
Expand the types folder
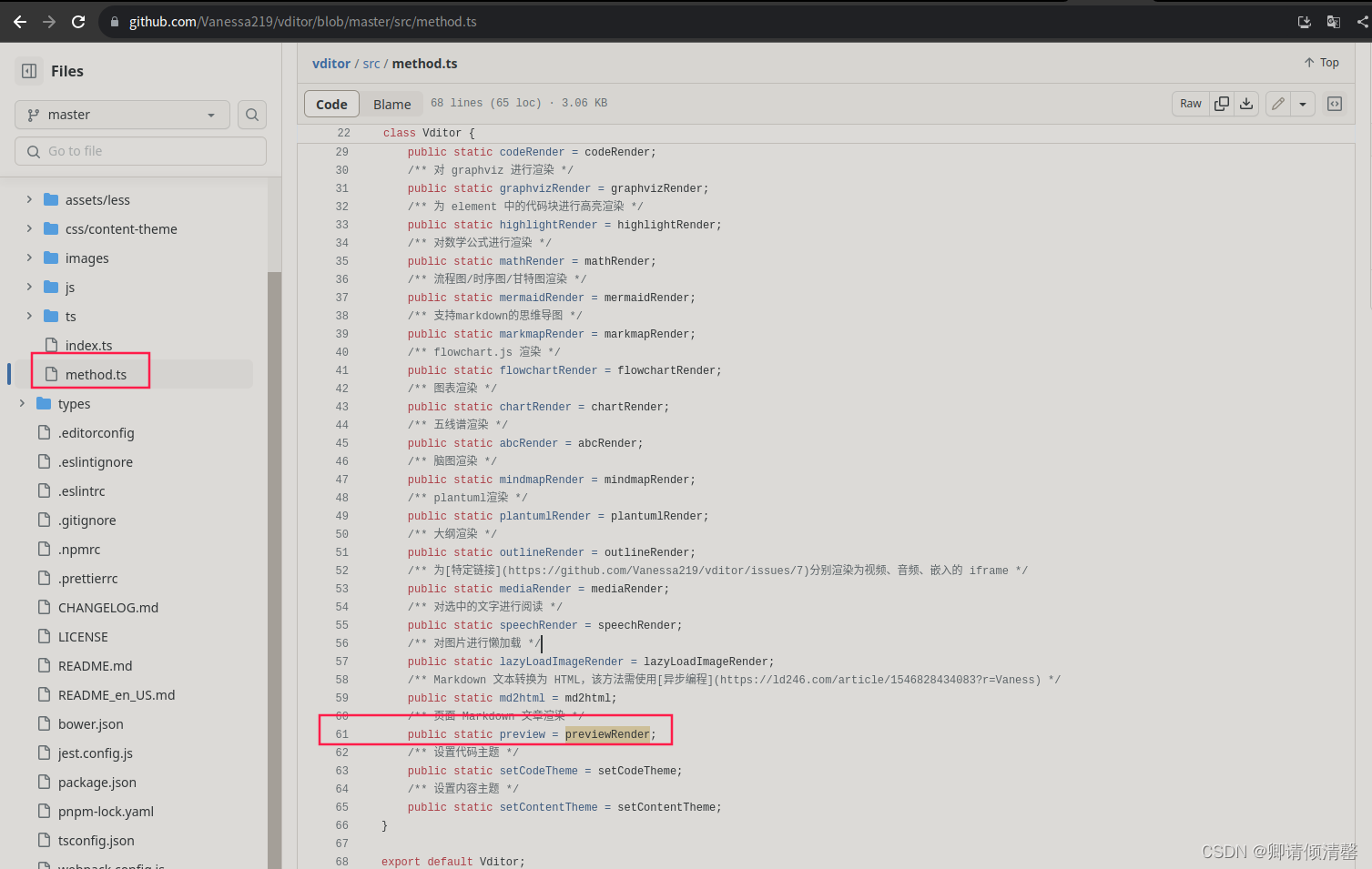click(22, 403)
